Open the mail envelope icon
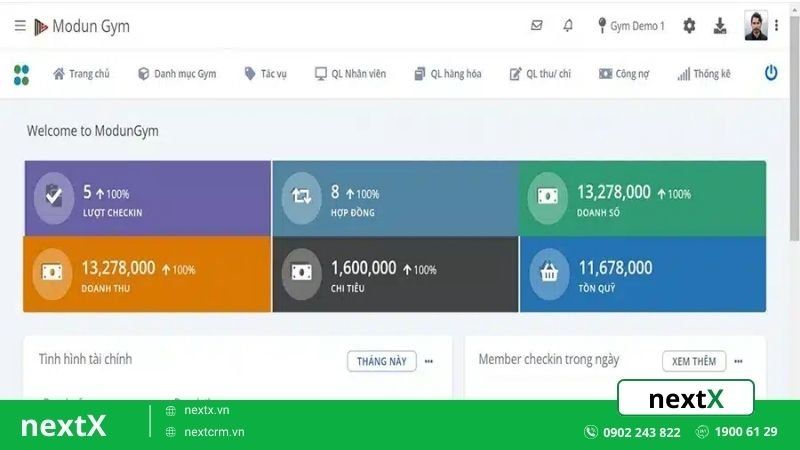800x450 pixels. click(536, 25)
